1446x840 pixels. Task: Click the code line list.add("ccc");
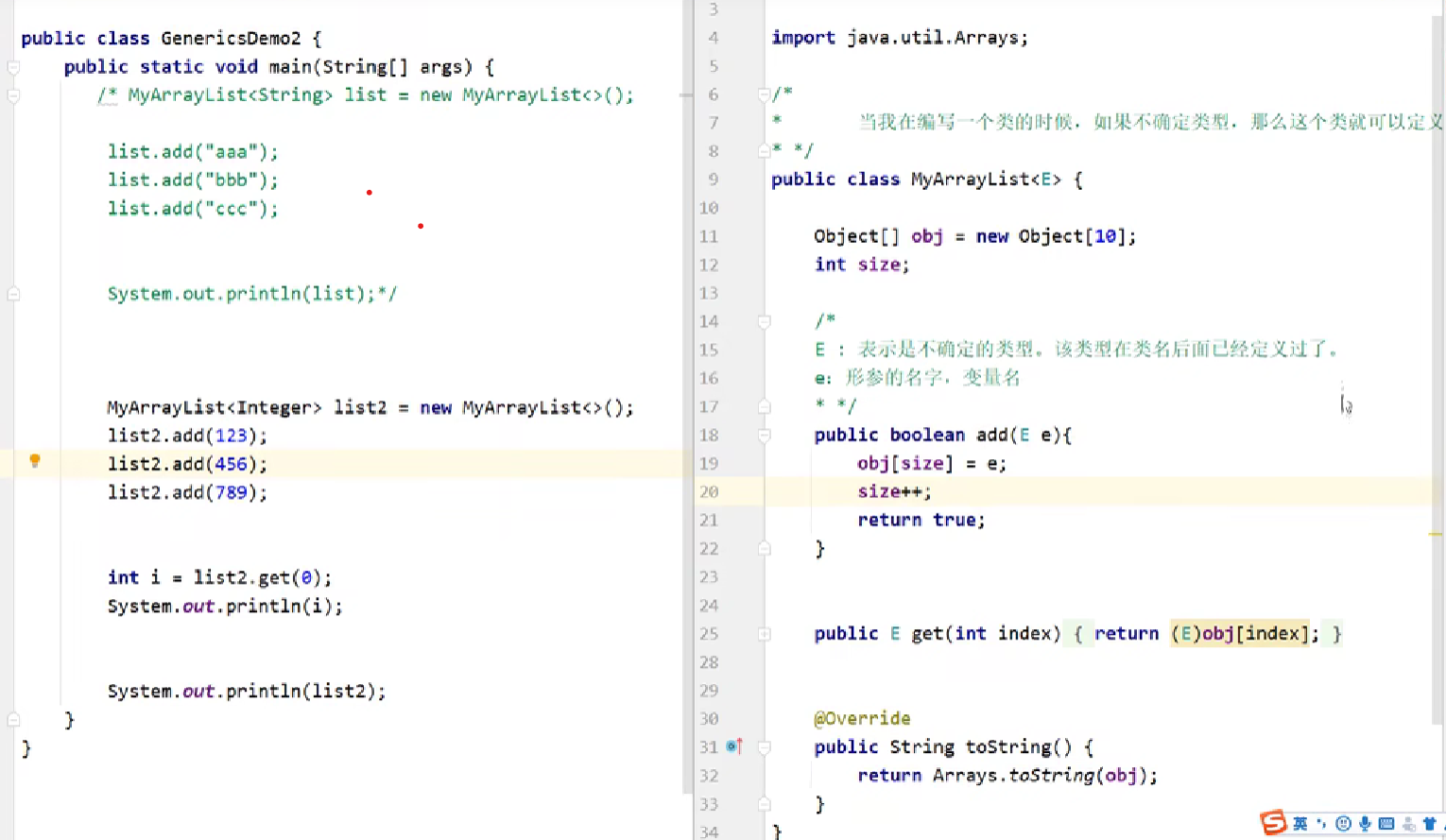[193, 209]
